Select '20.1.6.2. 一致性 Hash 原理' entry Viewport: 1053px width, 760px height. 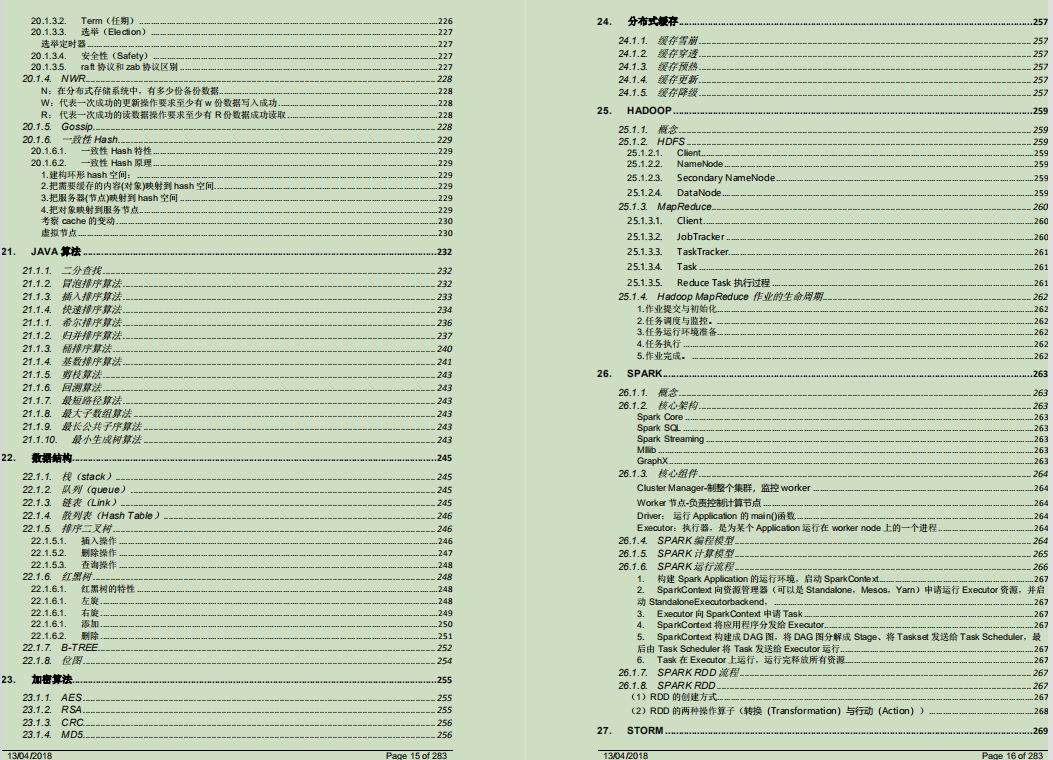242,162
